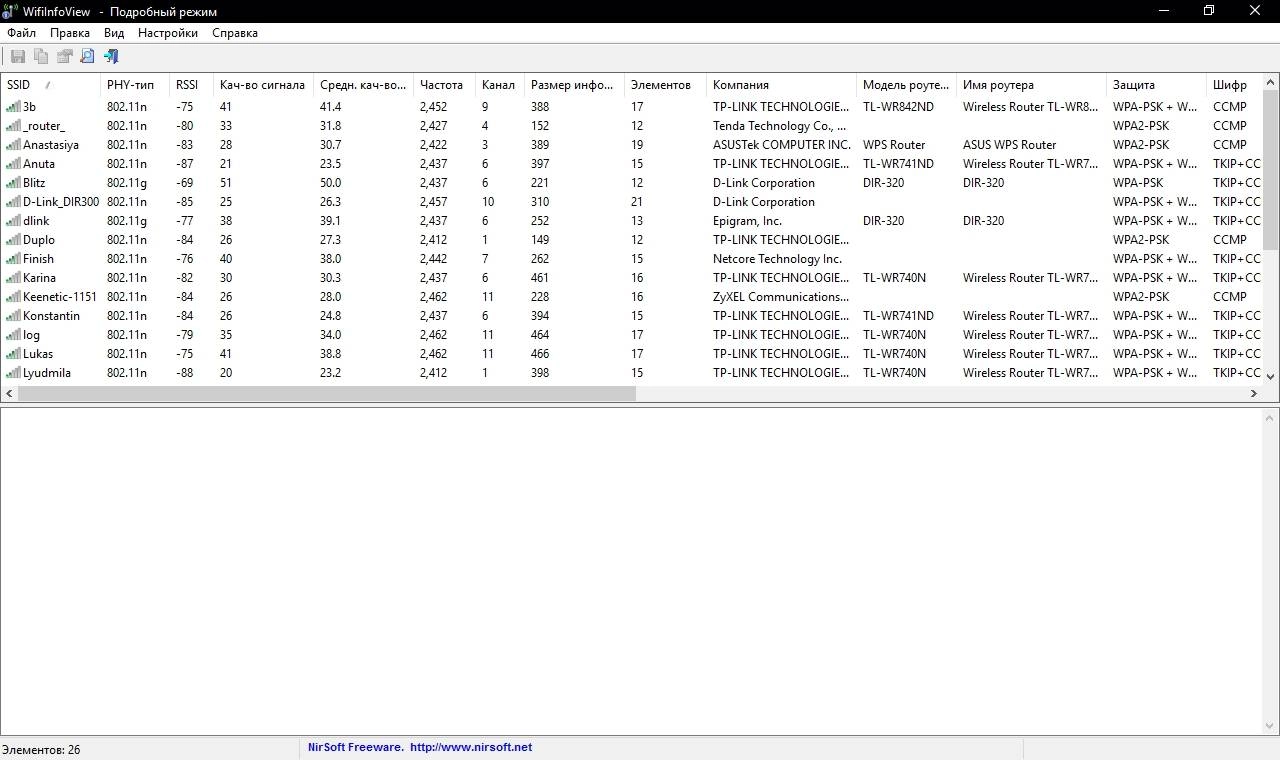Click the 466 information size value

pos(540,354)
